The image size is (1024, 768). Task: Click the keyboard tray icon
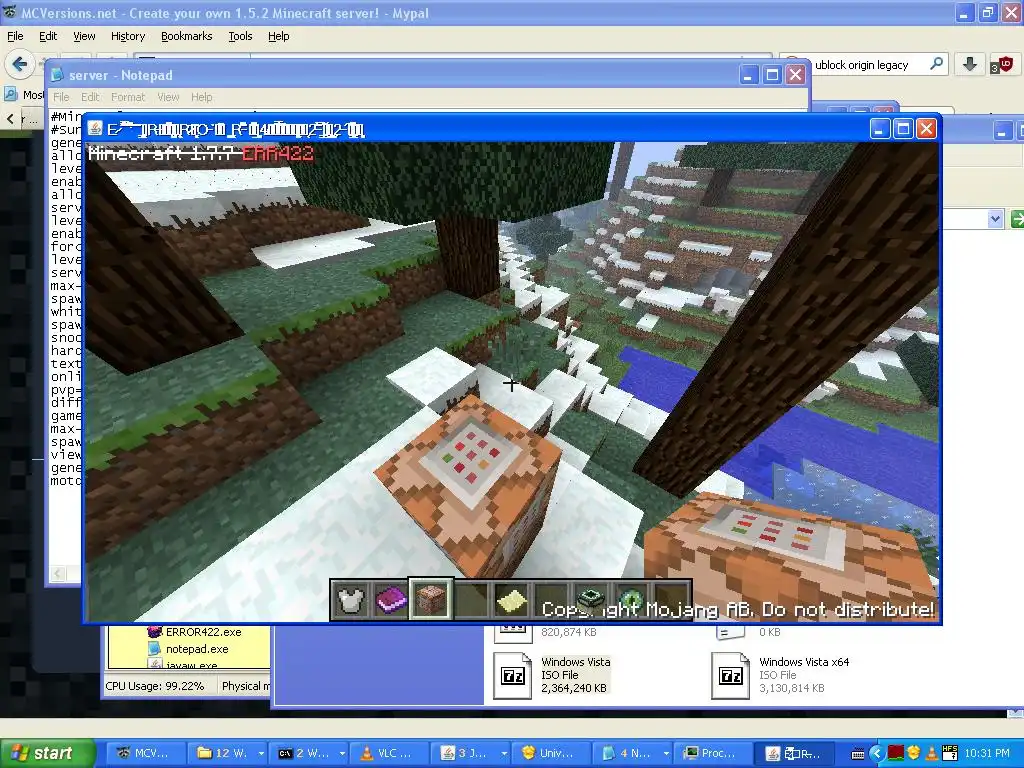pos(858,754)
